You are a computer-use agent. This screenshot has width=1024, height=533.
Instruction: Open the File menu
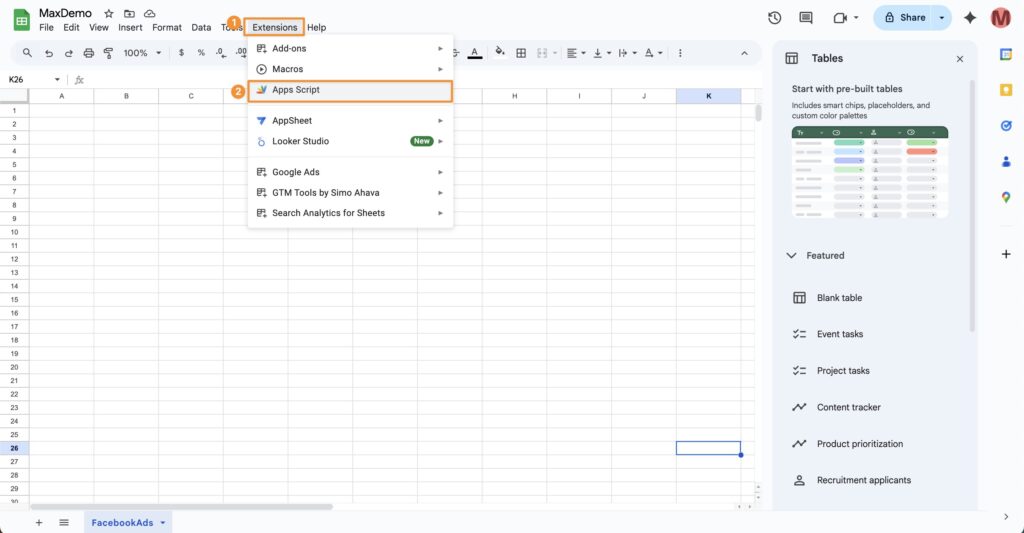(x=46, y=27)
